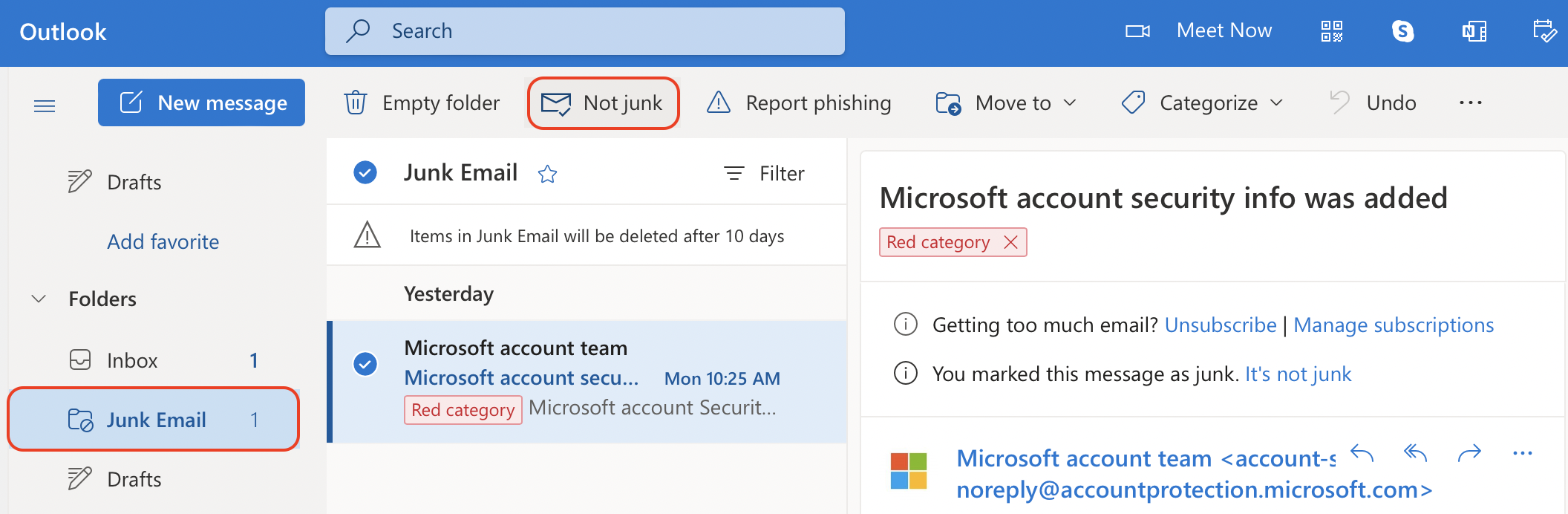Image resolution: width=1568 pixels, height=514 pixels.
Task: Click the It's not junk link
Action: [x=1298, y=374]
